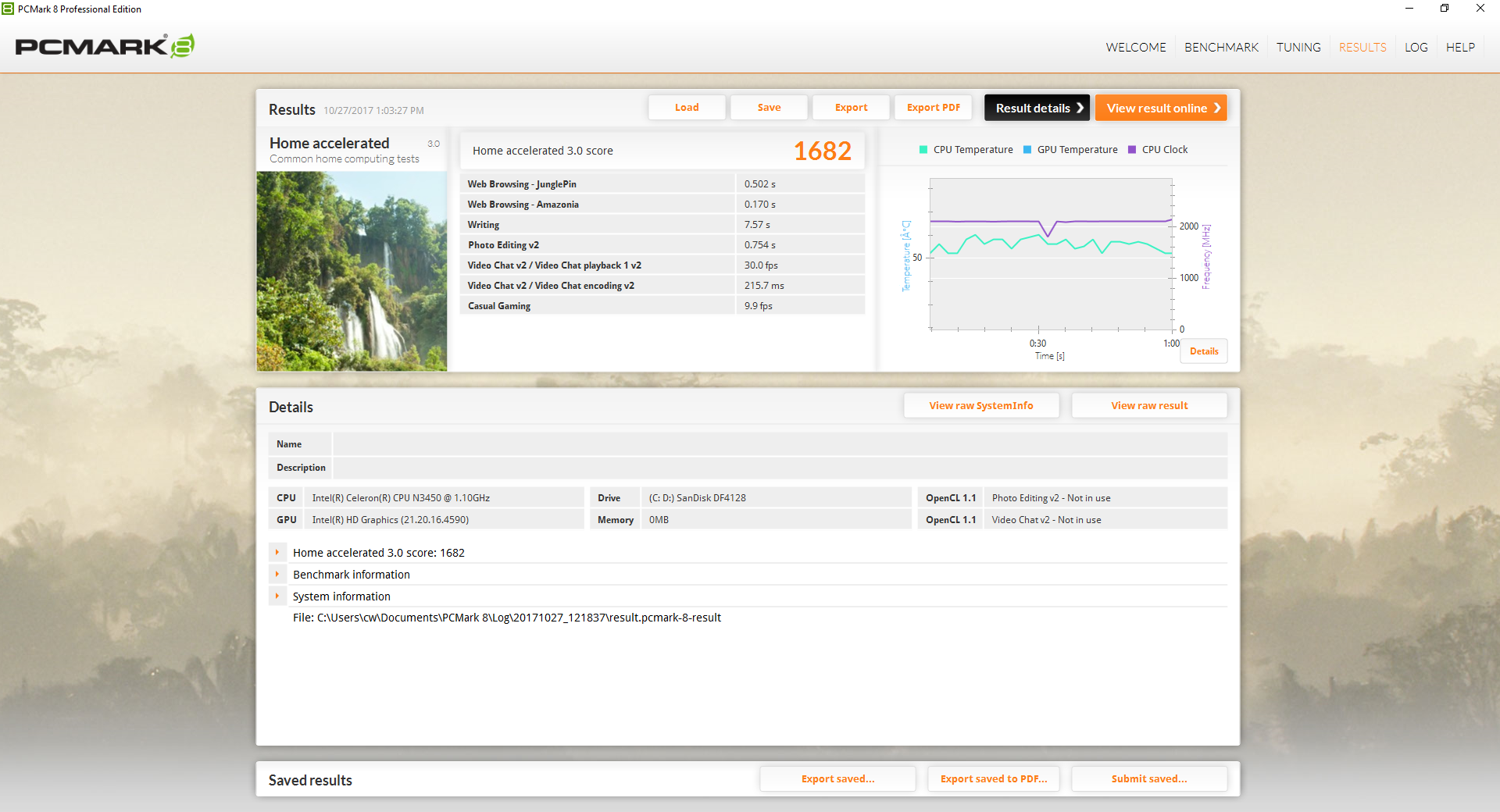Viewport: 1500px width, 812px height.
Task: Select the RESULTS tab
Action: tap(1362, 48)
